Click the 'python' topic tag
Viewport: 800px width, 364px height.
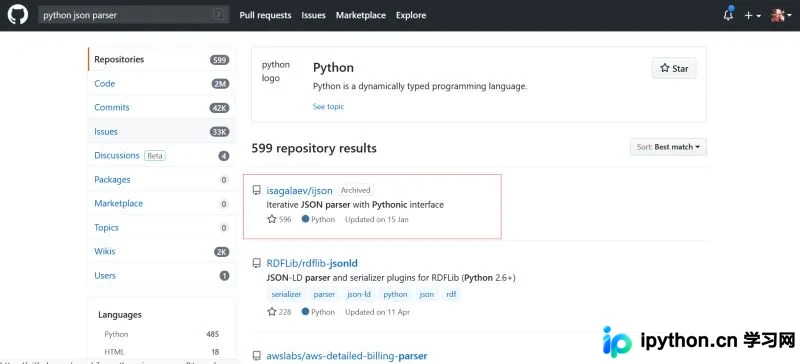395,295
